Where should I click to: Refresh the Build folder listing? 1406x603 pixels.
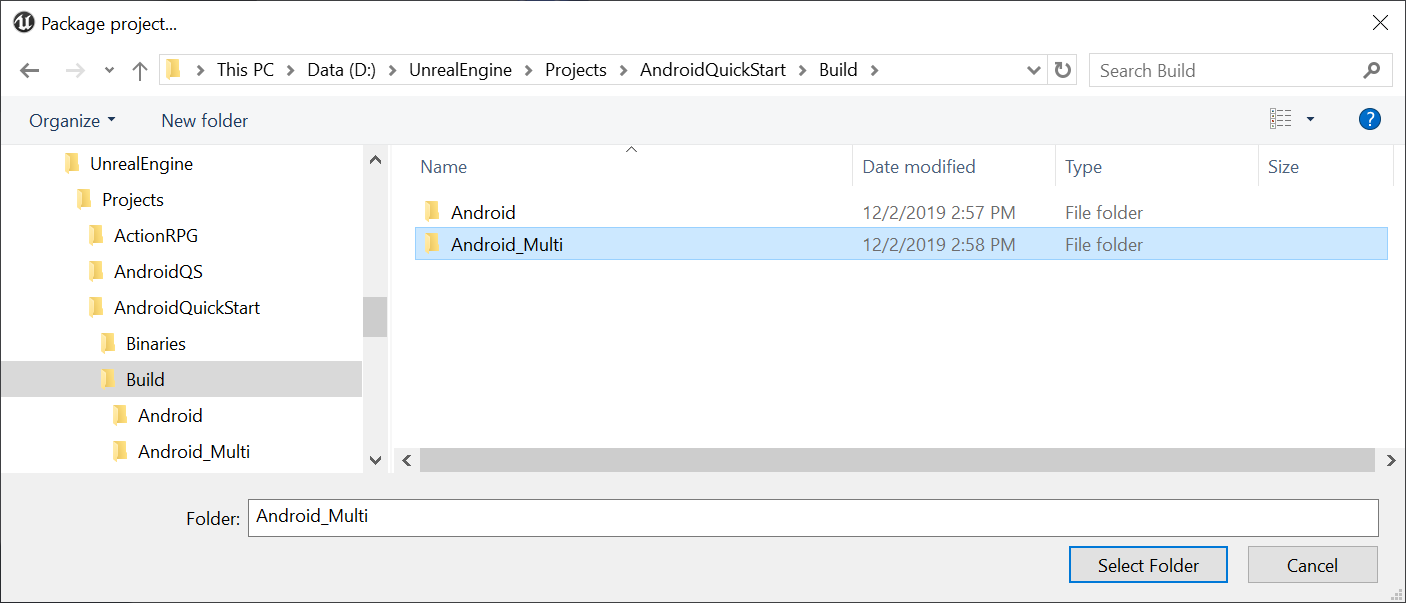pos(1063,70)
